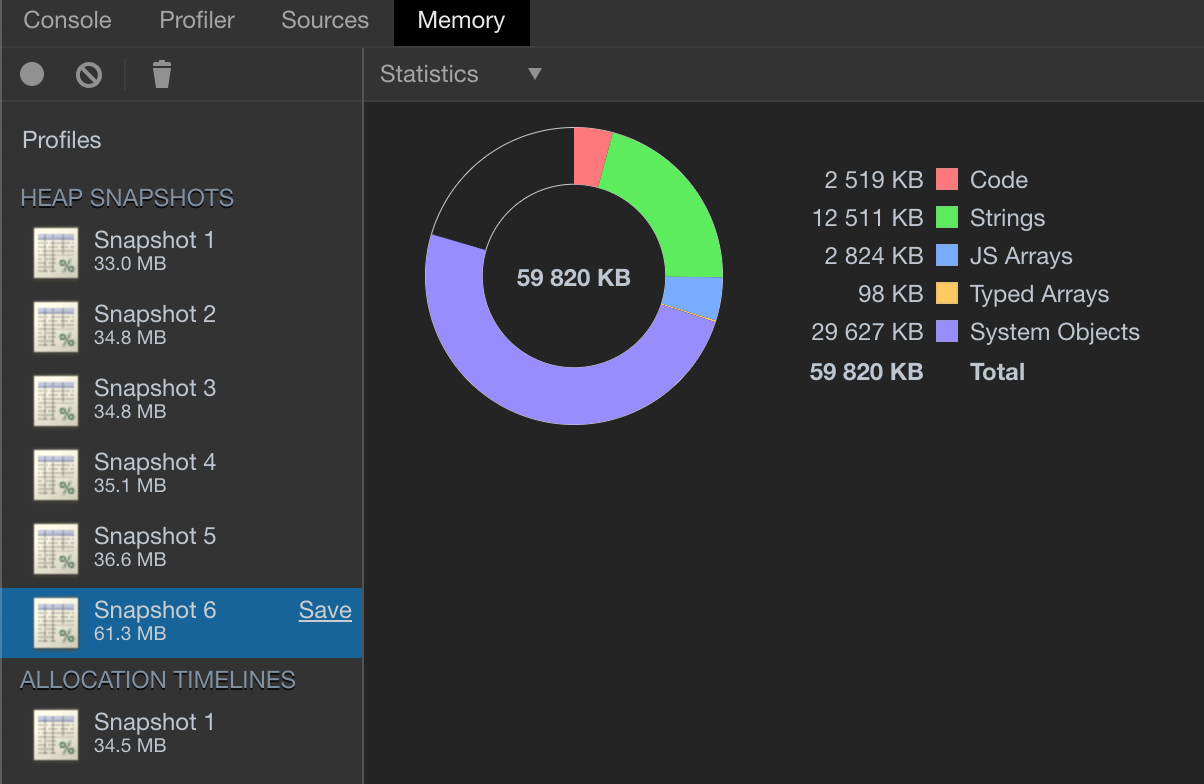Open the Profiler panel
The height and width of the screenshot is (784, 1204).
click(196, 20)
